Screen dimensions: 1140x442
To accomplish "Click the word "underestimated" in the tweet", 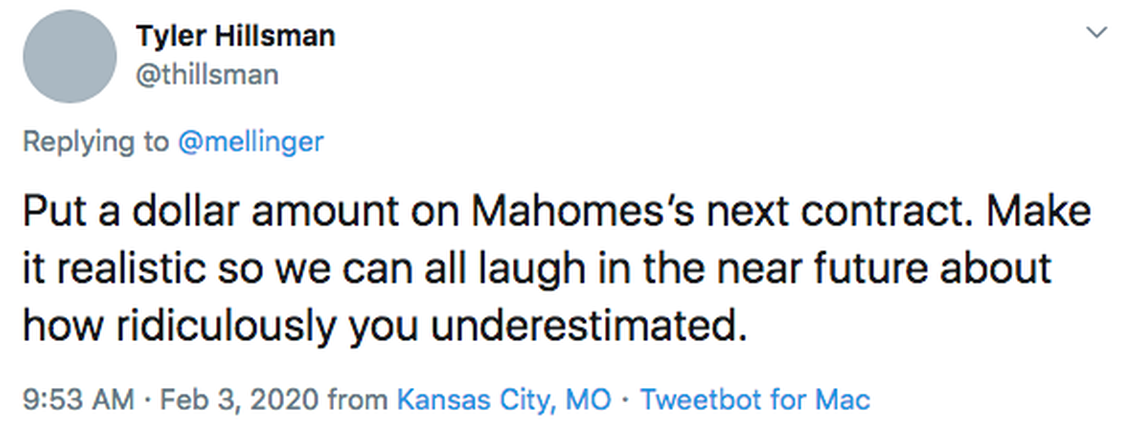I will click(x=573, y=326).
